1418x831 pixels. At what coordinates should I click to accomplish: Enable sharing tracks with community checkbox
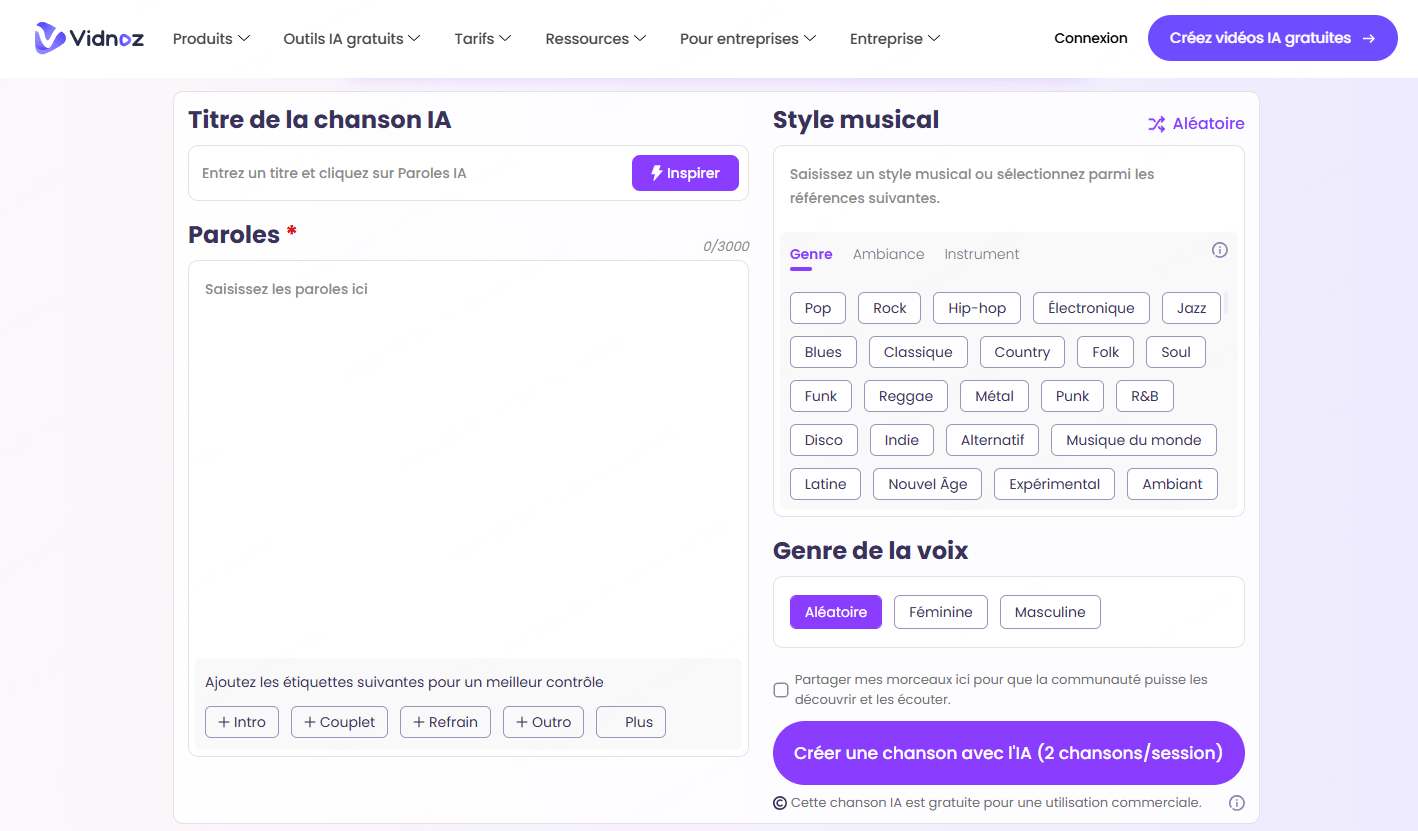[x=781, y=690]
